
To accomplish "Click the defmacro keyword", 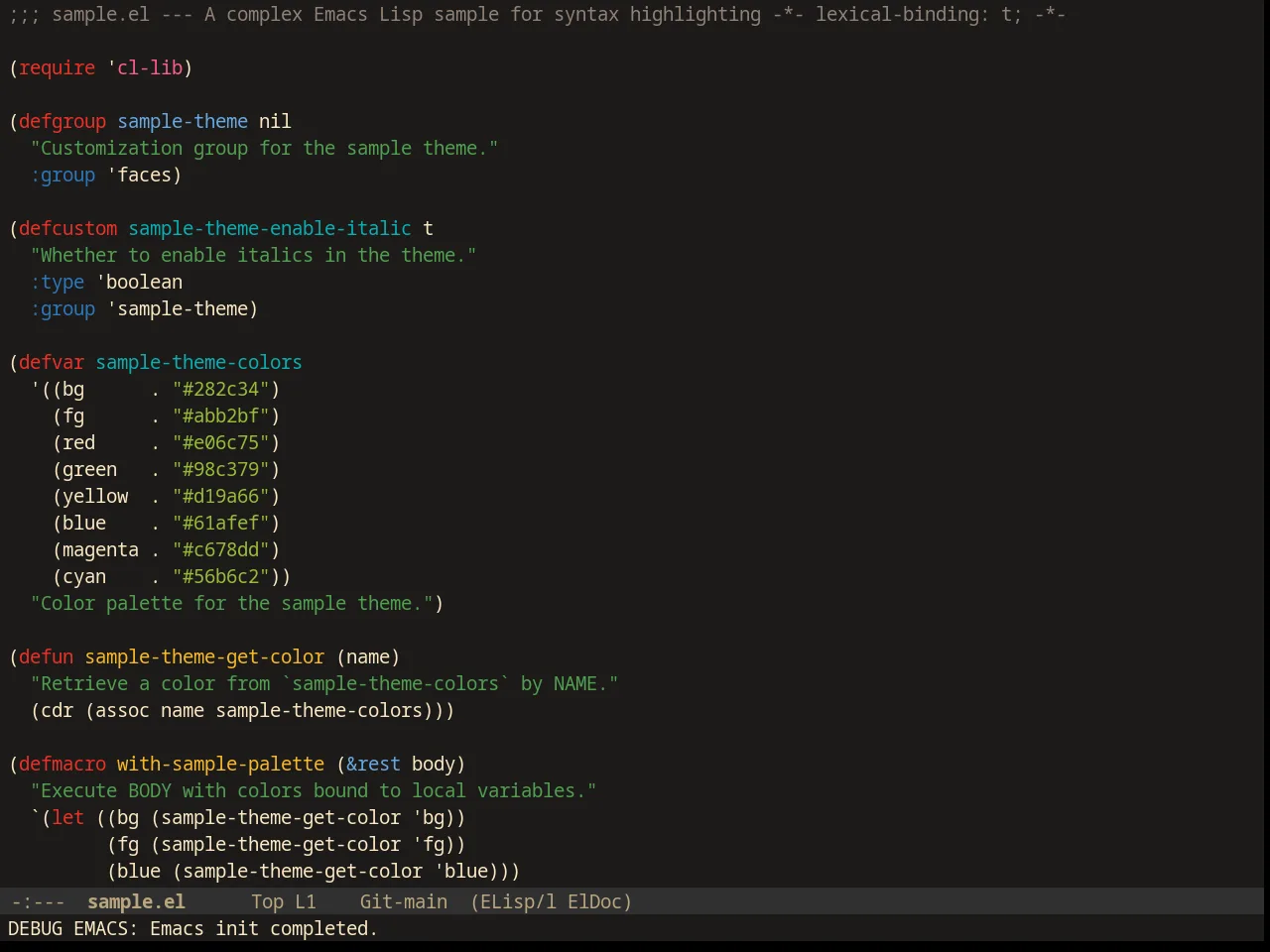I will pos(63,764).
